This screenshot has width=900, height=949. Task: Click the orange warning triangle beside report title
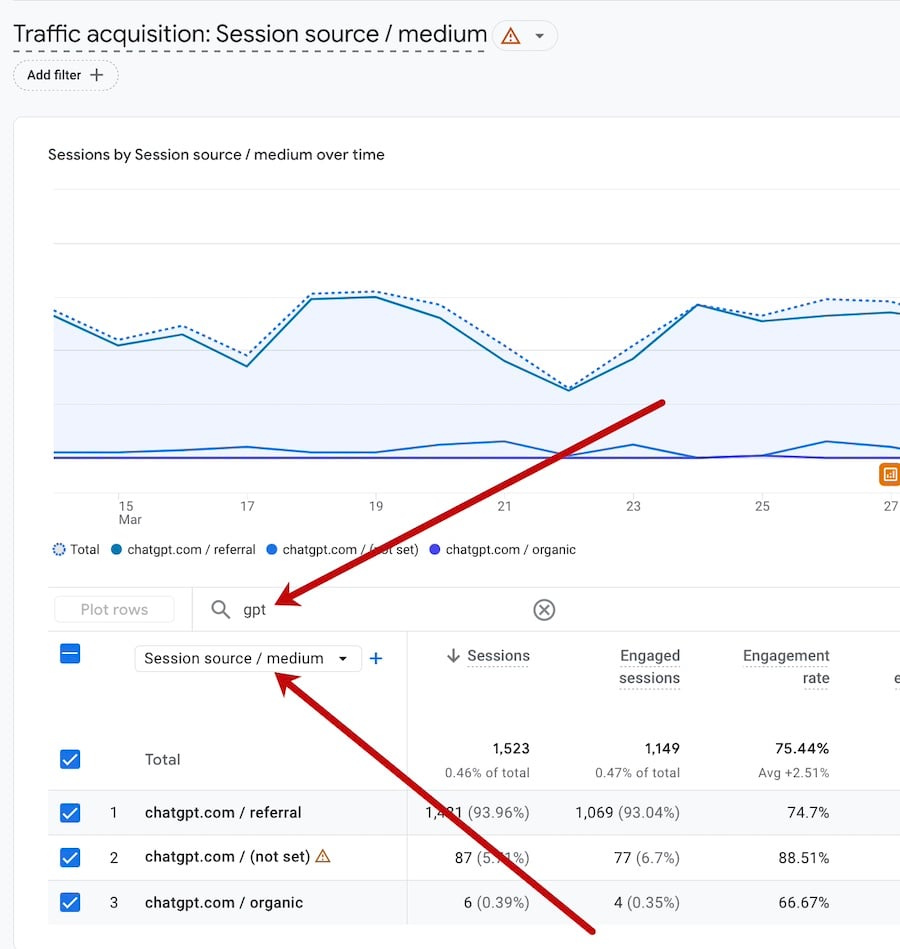pos(511,36)
